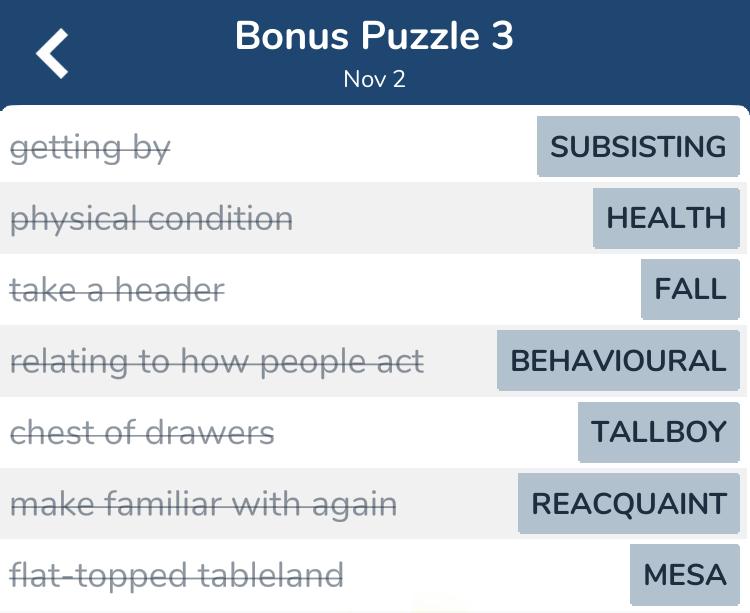This screenshot has width=750, height=613.
Task: Select the REACQUAINT answer tile
Action: [x=629, y=504]
